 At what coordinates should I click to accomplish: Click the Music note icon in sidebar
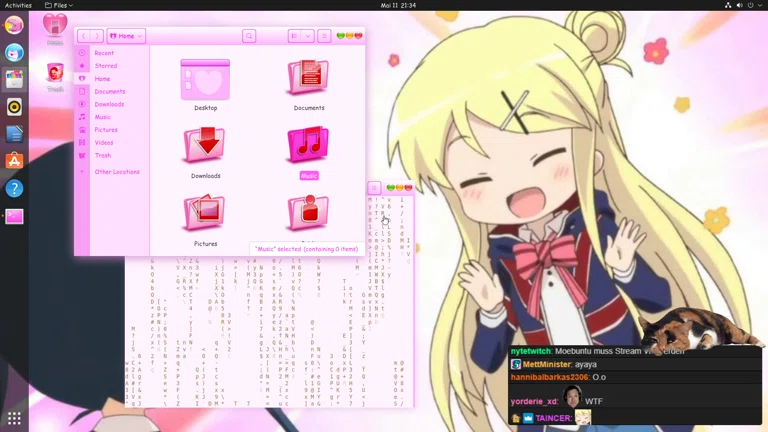click(x=82, y=117)
